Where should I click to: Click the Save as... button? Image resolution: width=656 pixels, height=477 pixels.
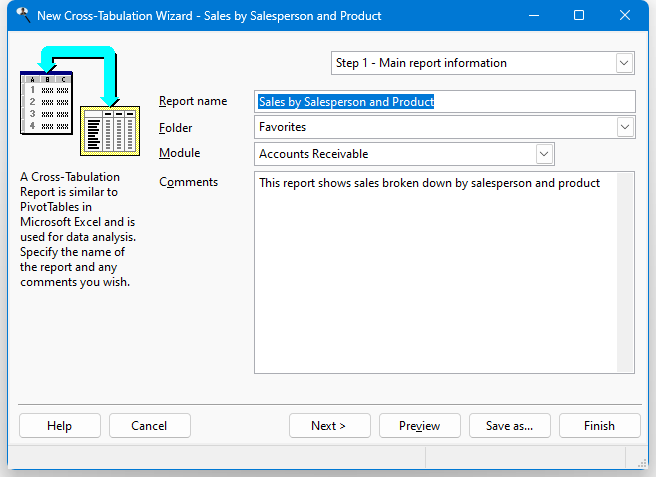pyautogui.click(x=510, y=426)
